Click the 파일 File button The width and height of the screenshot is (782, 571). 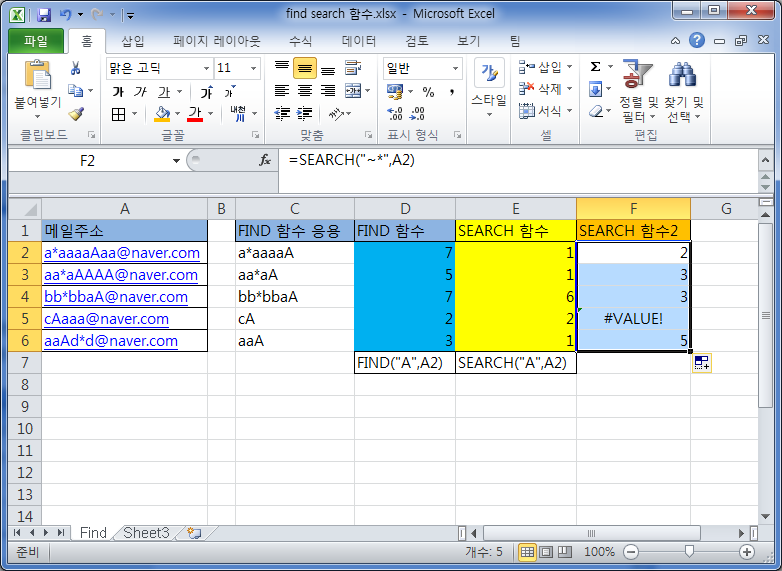point(36,41)
